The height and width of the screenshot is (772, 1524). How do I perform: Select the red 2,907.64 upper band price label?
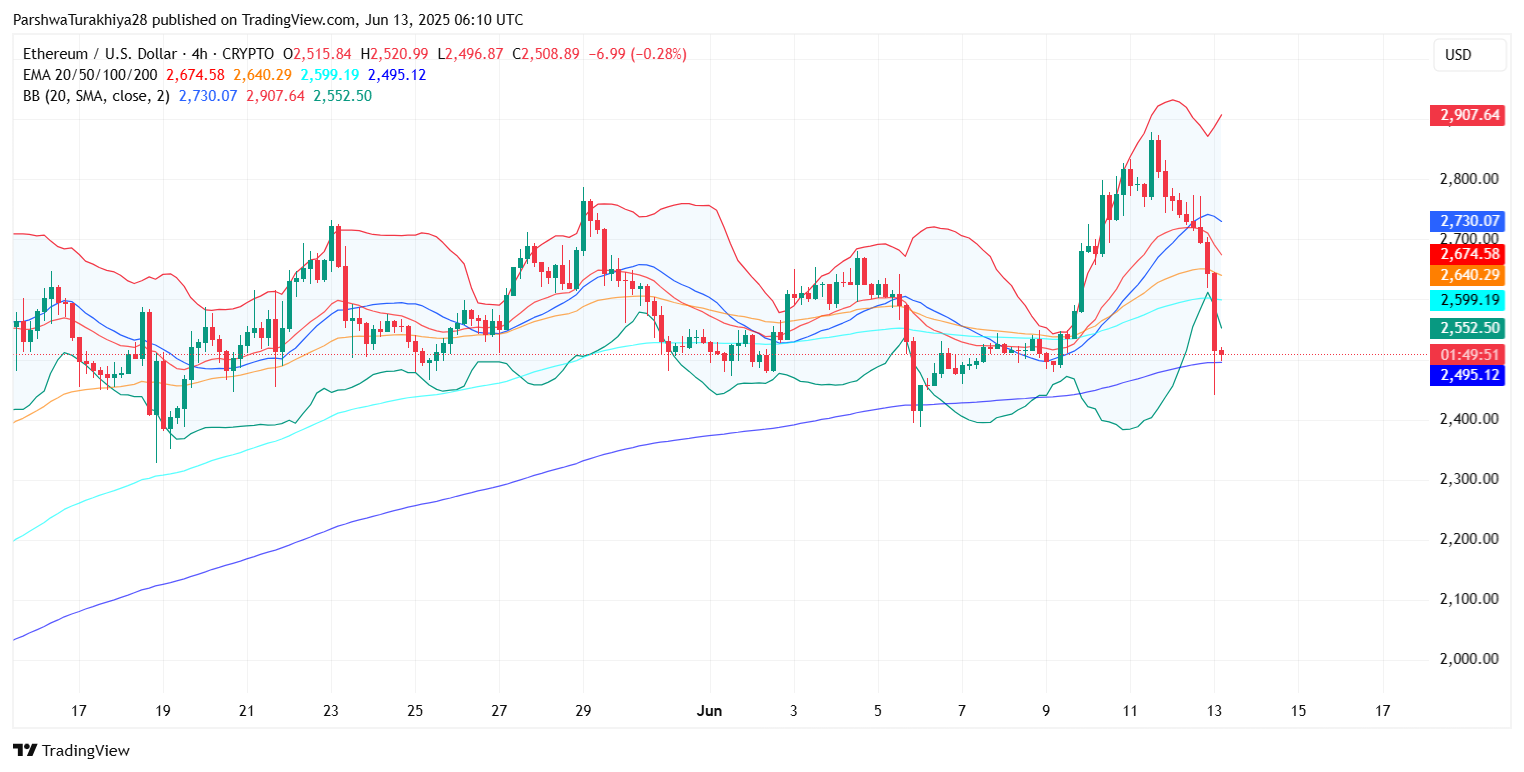click(x=1466, y=116)
